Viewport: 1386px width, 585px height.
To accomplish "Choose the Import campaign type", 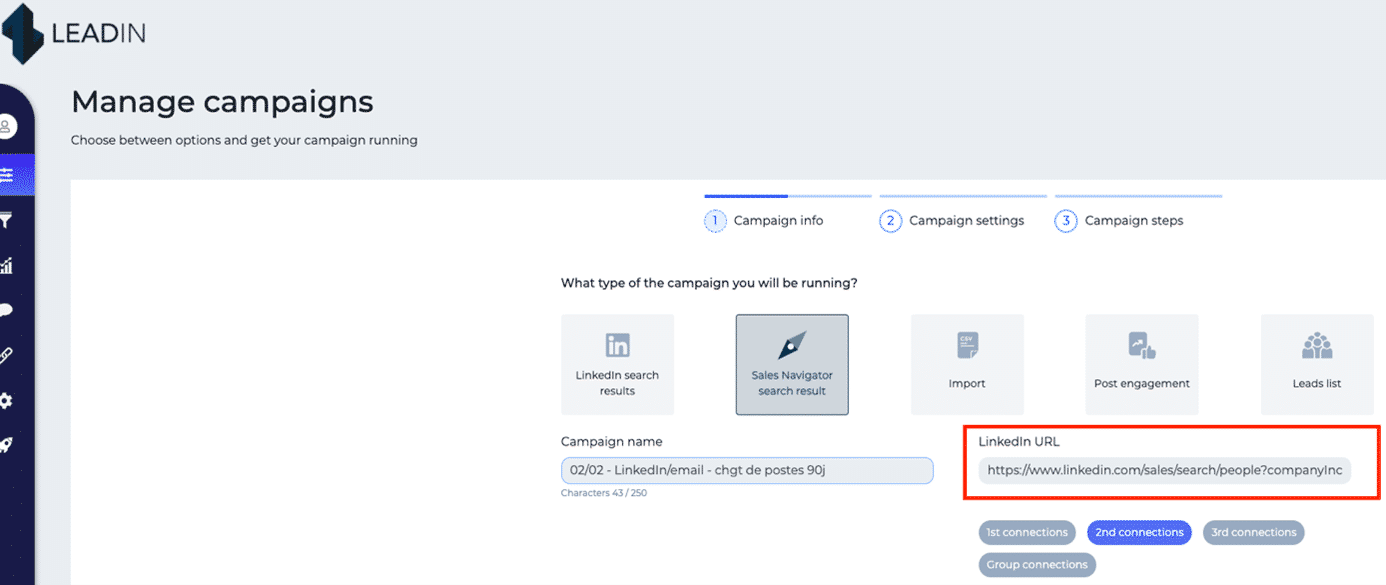I will click(x=967, y=365).
